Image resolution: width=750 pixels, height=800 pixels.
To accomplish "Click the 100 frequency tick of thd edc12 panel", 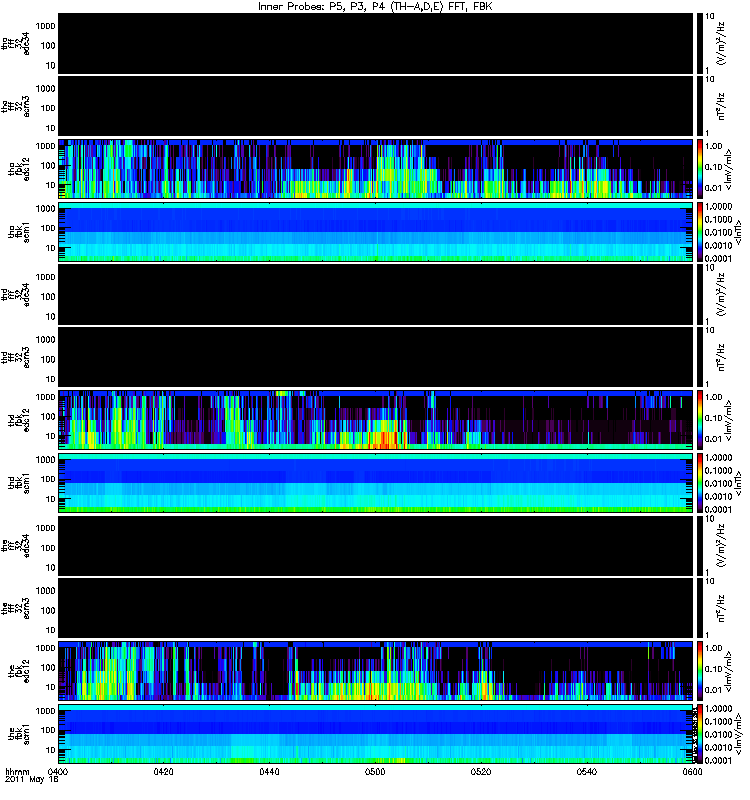I will 47,417.
